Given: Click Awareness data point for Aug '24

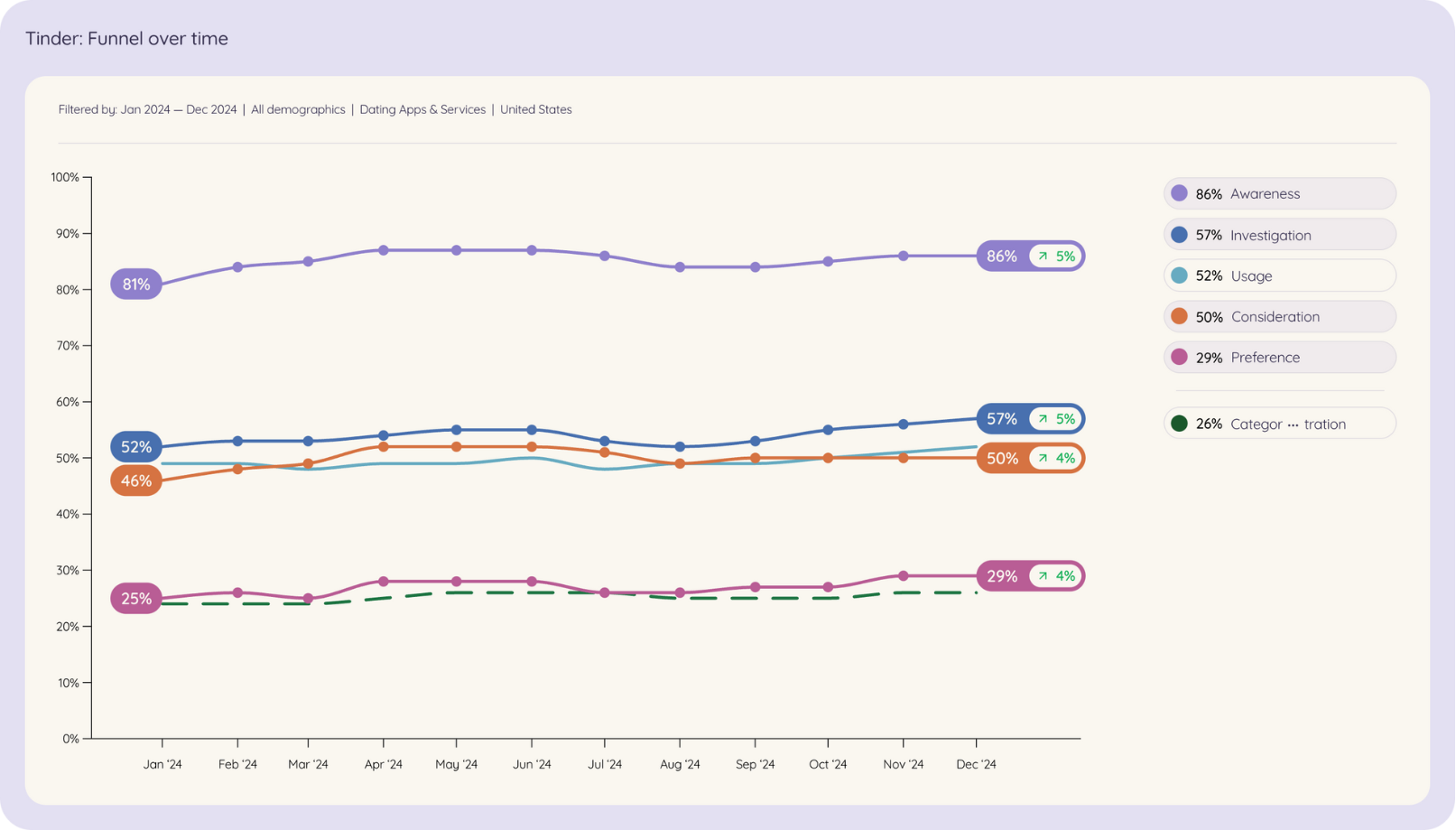Looking at the screenshot, I should [x=680, y=267].
